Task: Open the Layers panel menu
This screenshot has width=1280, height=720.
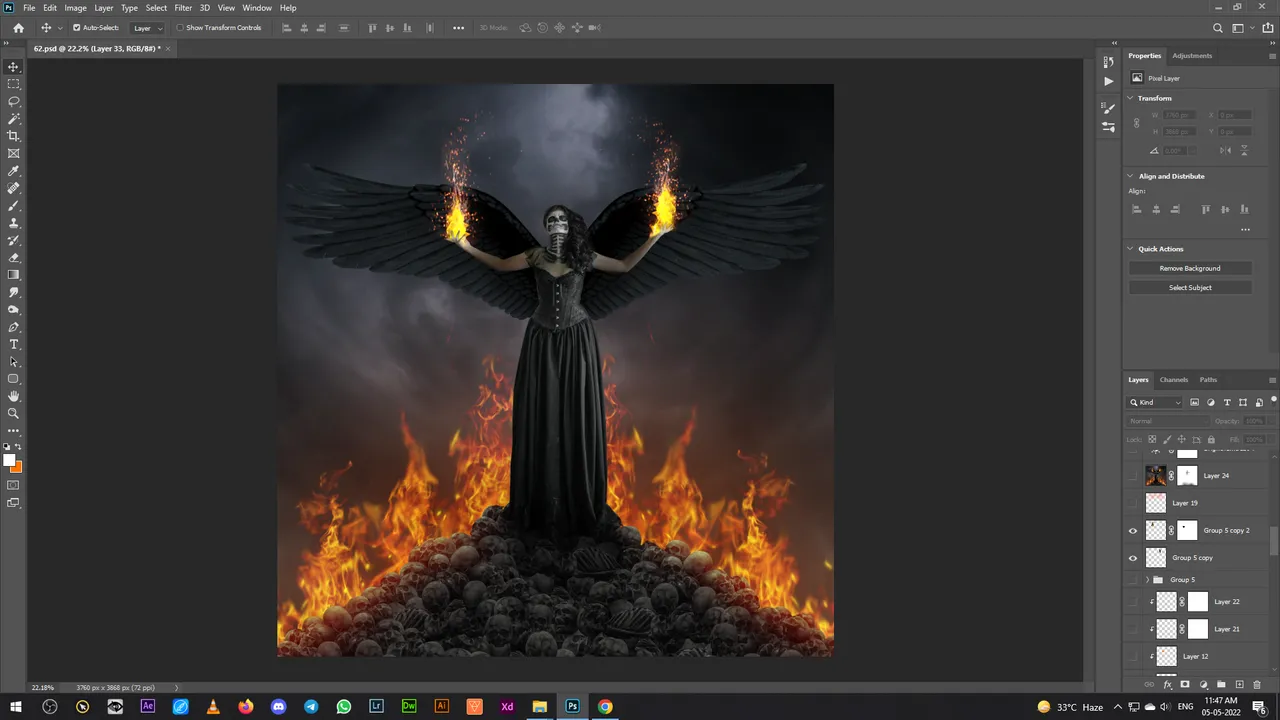Action: (1272, 380)
